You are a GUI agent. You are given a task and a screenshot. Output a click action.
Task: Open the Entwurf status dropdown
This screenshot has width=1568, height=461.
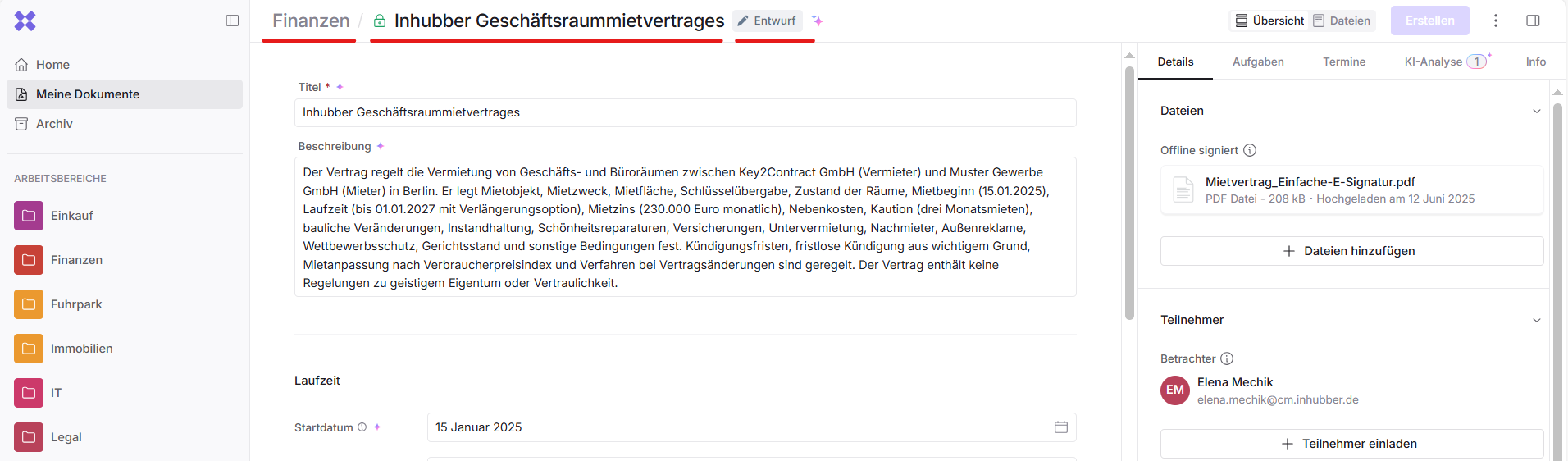pyautogui.click(x=768, y=21)
